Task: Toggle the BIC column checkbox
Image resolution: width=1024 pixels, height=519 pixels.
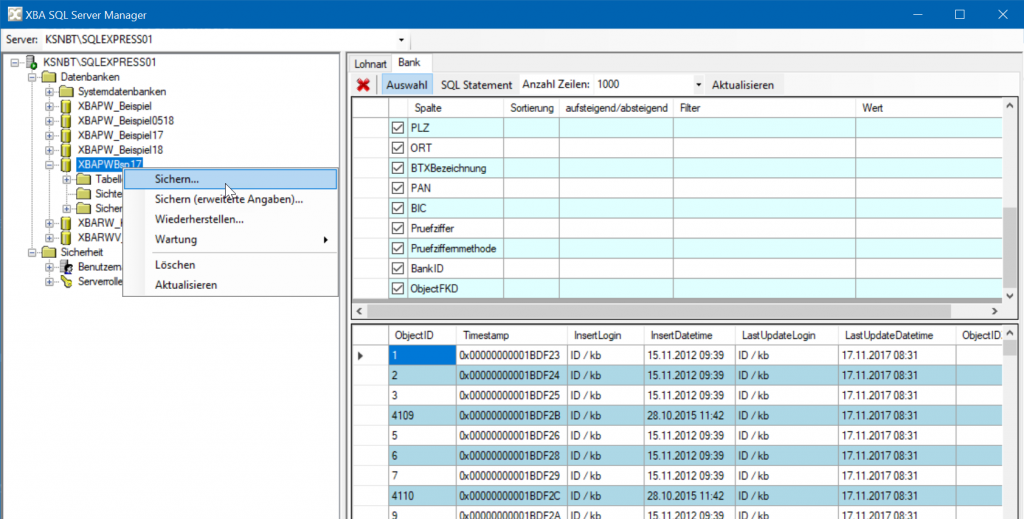Action: click(397, 208)
